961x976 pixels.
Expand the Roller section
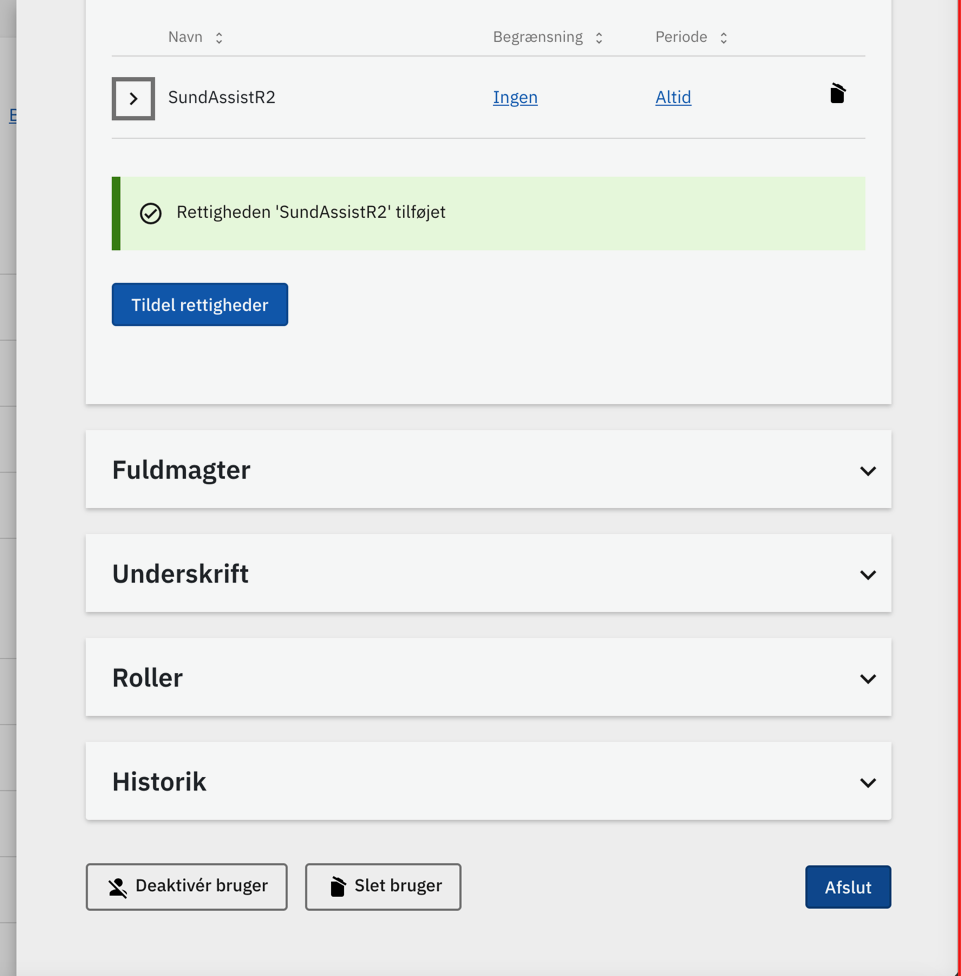489,678
